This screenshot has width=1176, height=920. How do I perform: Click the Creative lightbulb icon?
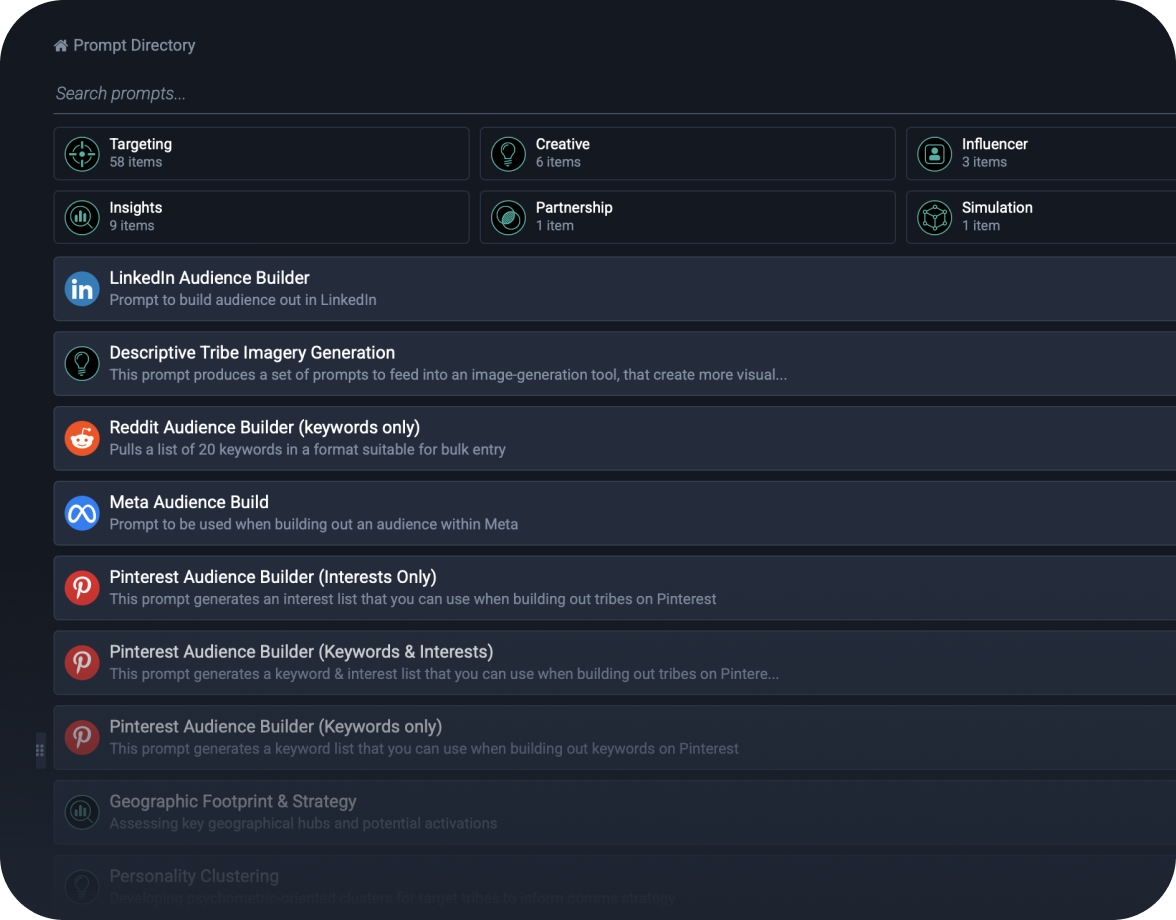click(508, 154)
